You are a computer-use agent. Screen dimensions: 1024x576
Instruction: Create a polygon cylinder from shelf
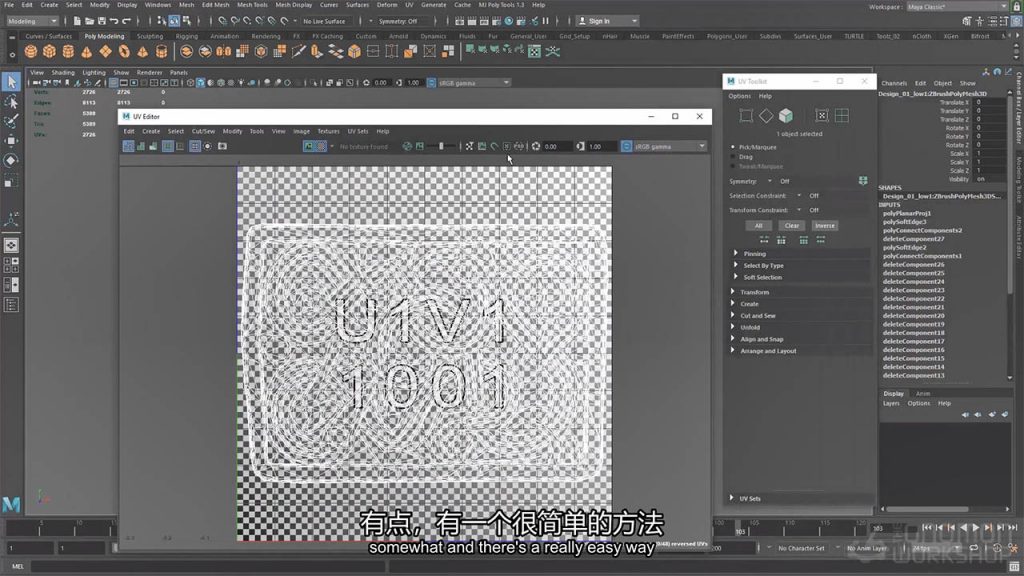pos(68,52)
